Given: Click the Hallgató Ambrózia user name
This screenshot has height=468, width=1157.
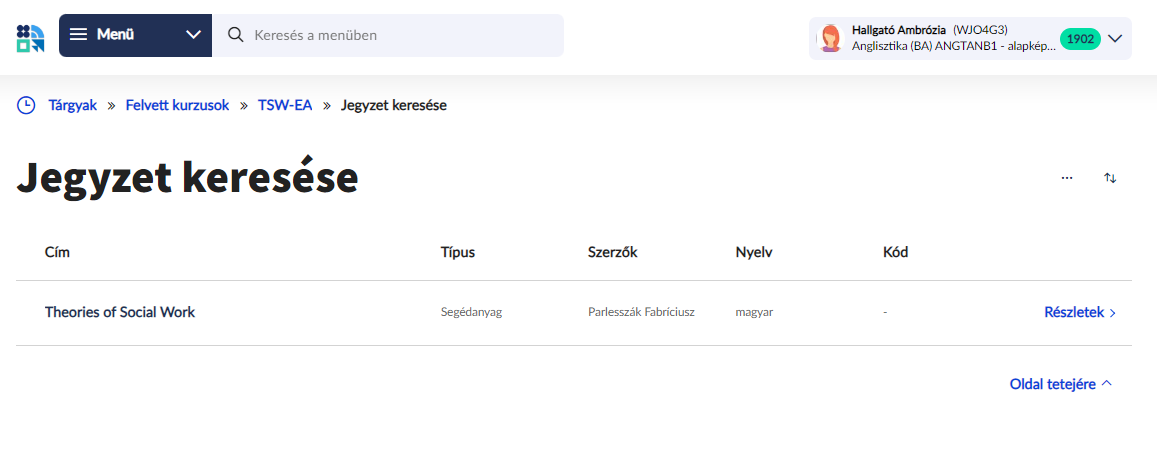Looking at the screenshot, I should 898,29.
